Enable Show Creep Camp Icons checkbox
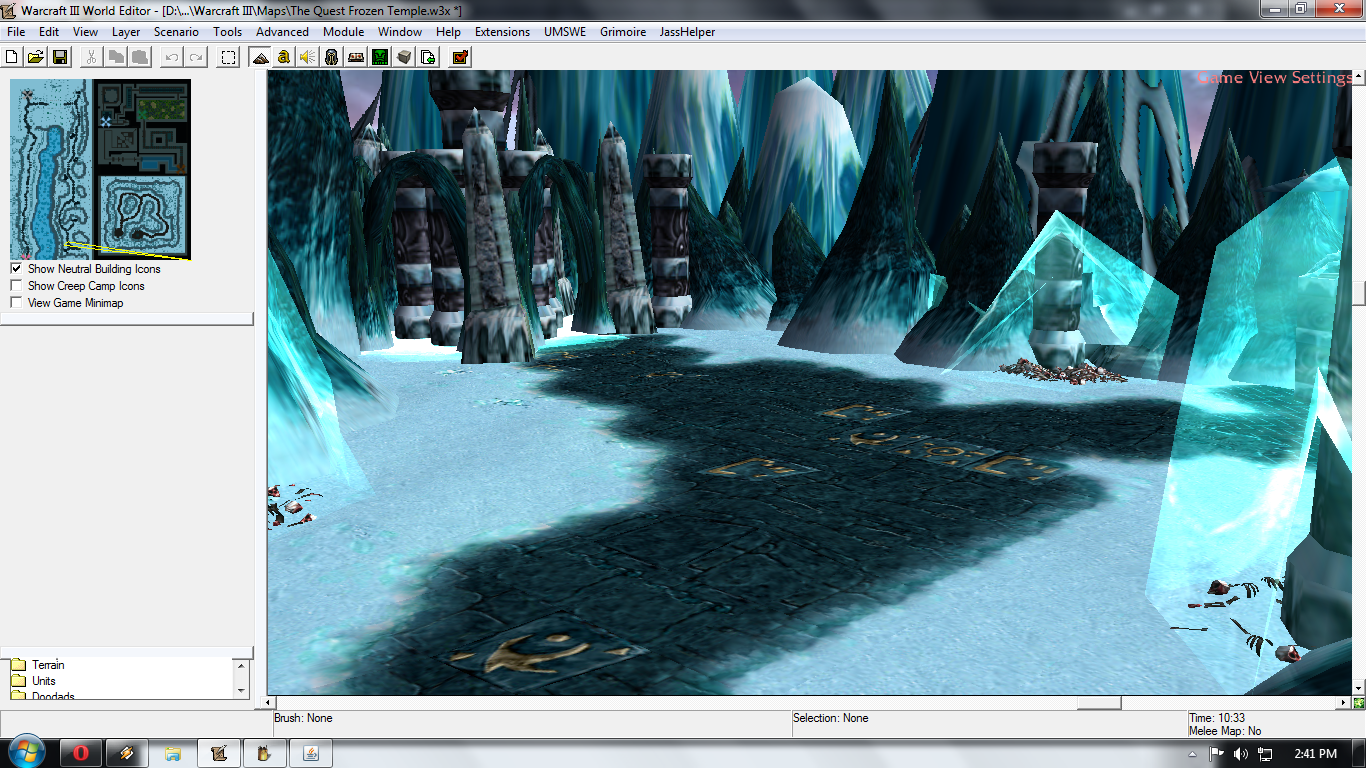This screenshot has width=1366, height=768. tap(16, 286)
